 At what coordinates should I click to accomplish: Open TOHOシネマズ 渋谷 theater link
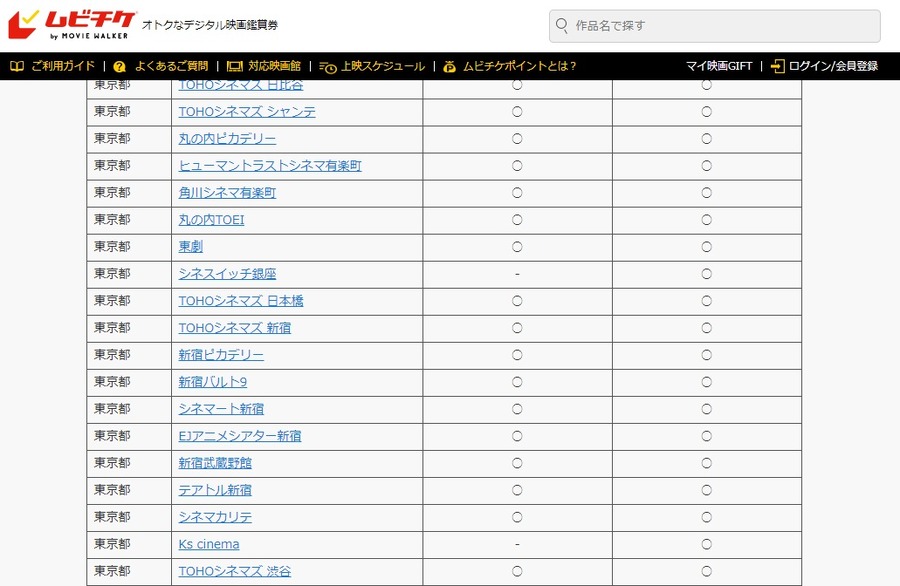[235, 571]
